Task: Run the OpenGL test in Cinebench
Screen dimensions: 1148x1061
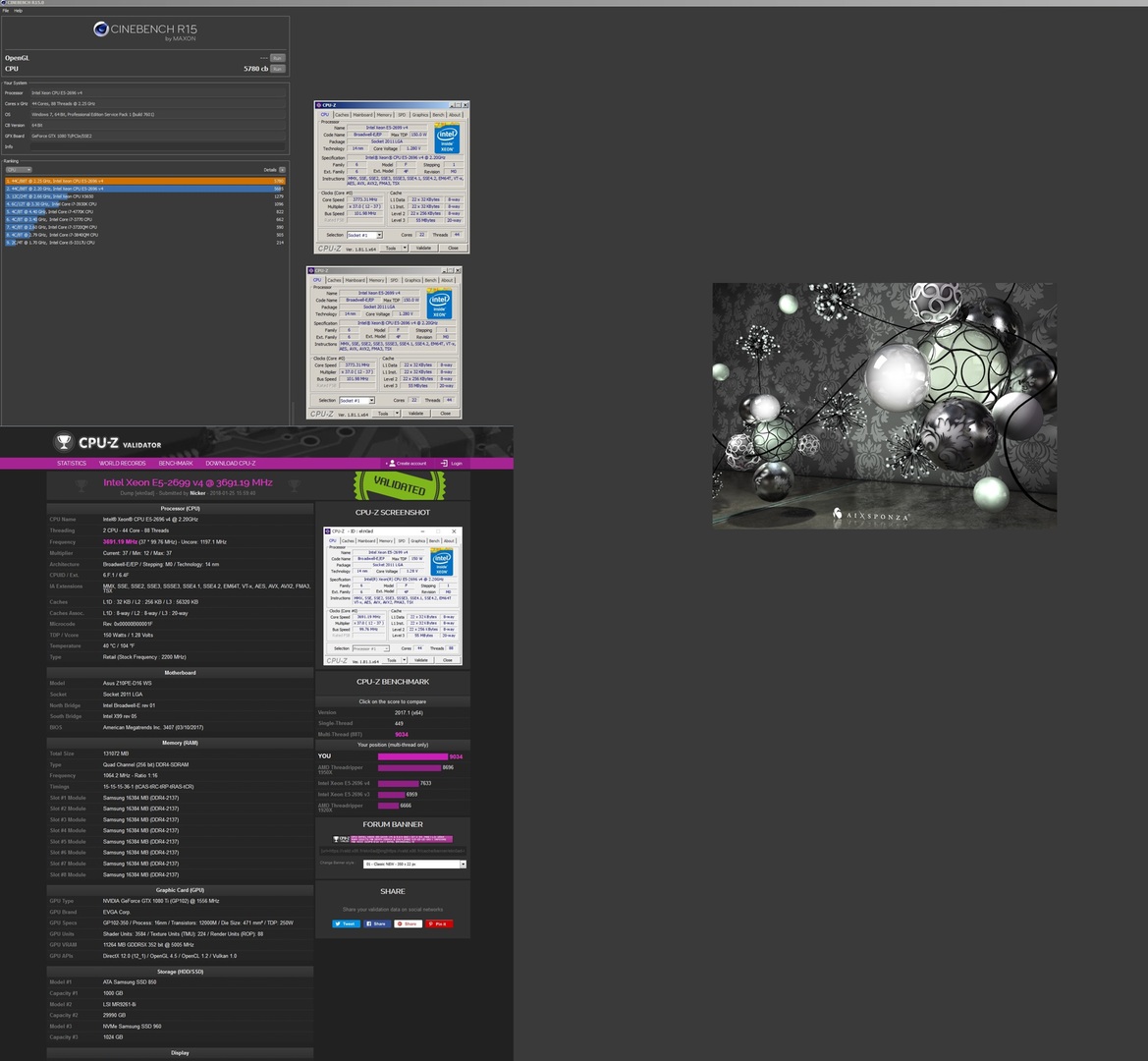Action: pos(278,58)
